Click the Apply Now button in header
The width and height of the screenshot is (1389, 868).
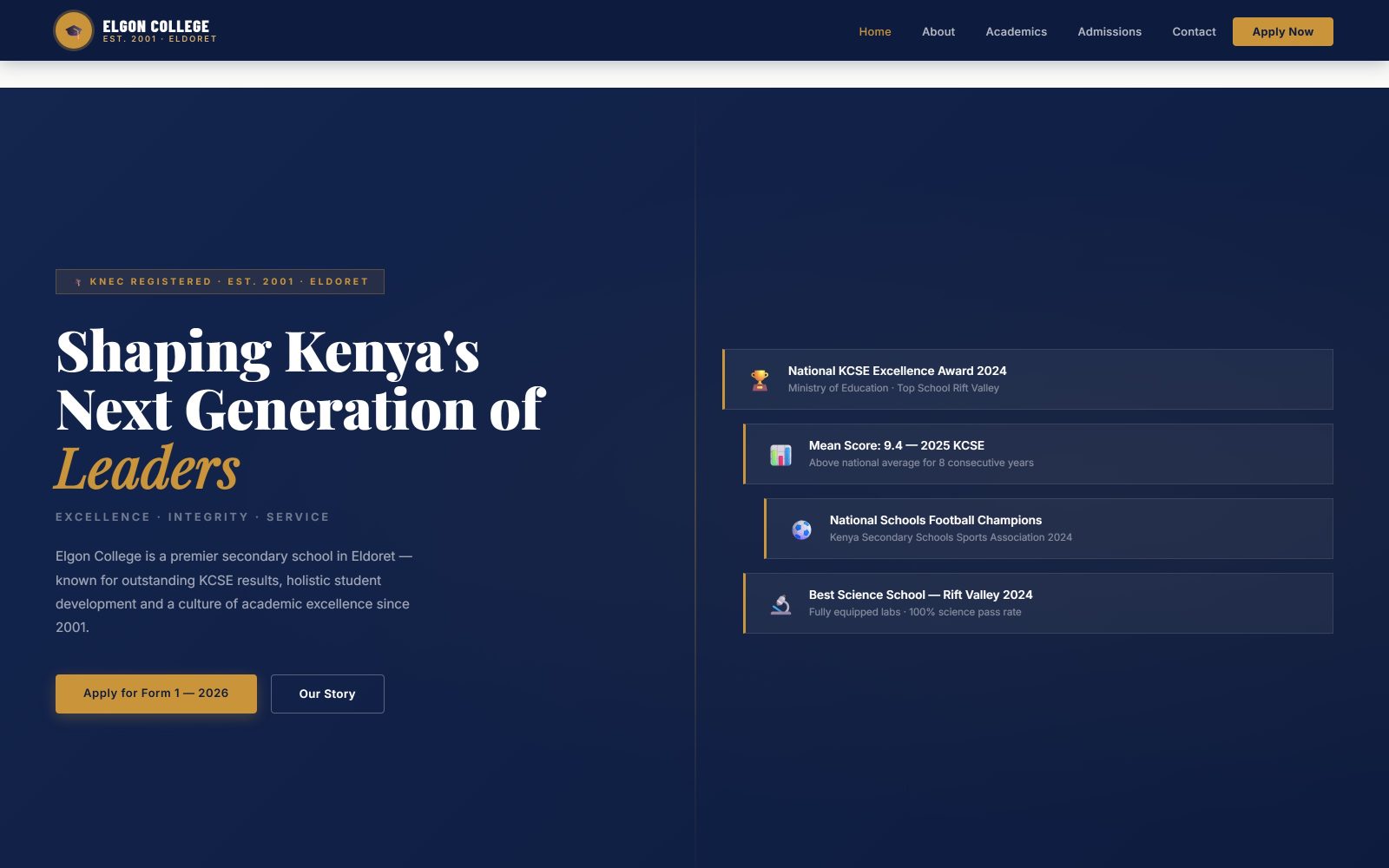1282,31
